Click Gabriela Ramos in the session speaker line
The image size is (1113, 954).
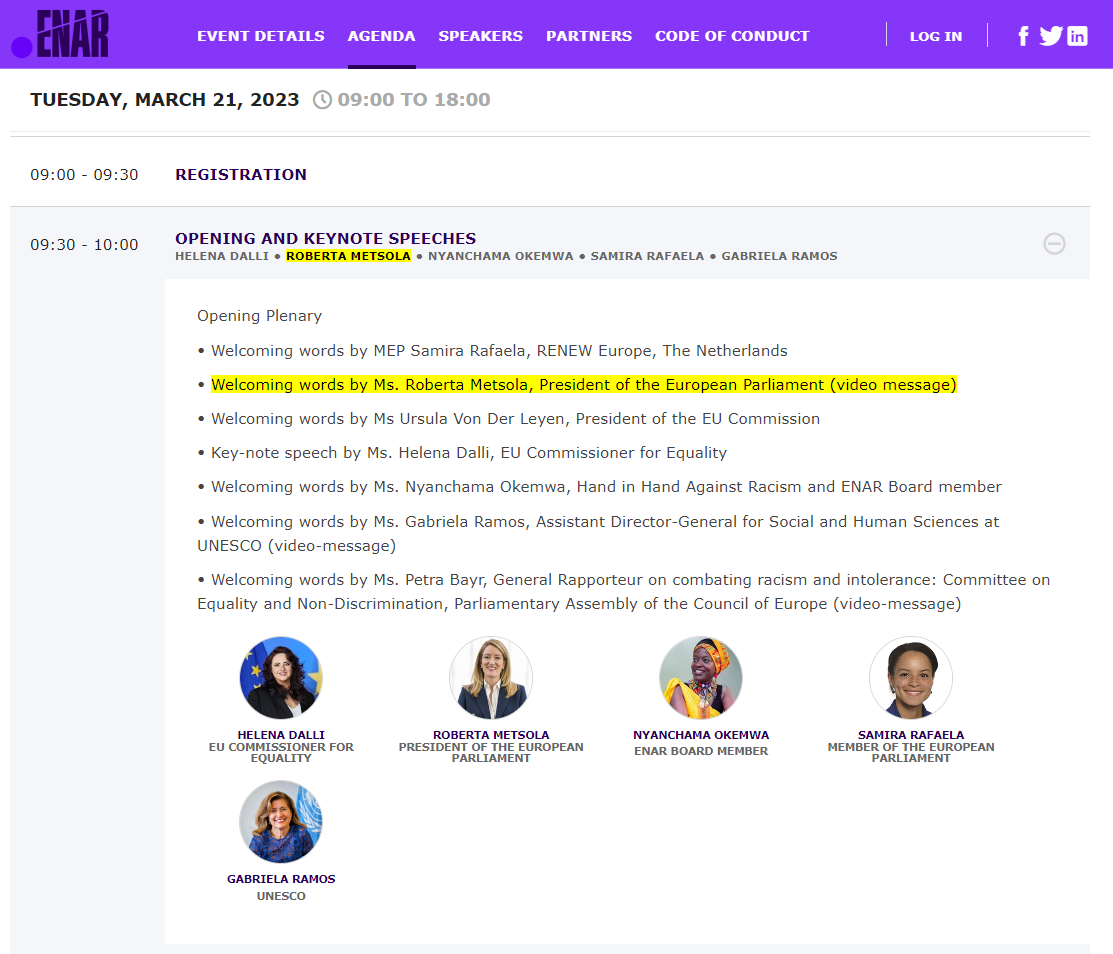point(779,256)
